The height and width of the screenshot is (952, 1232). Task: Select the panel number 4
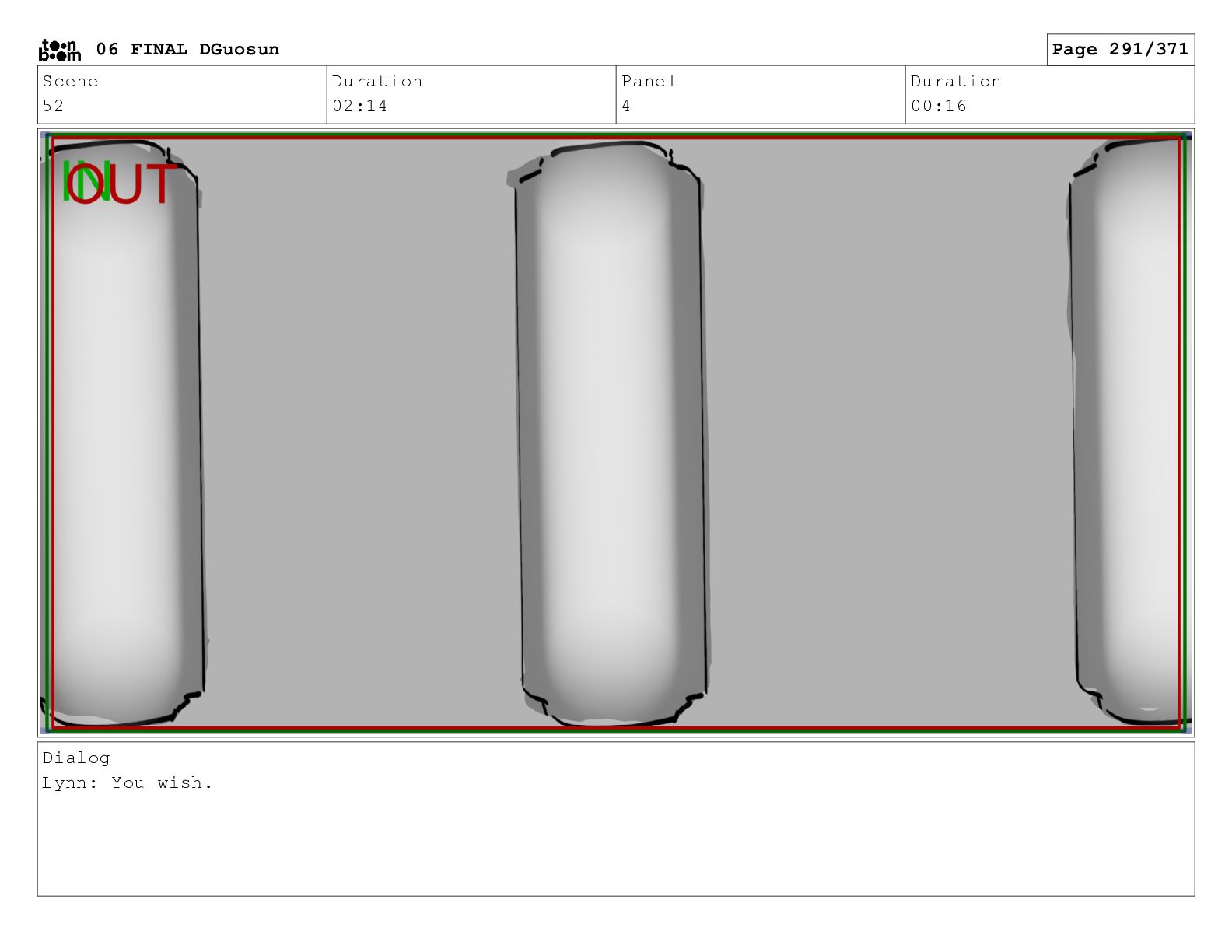[626, 107]
